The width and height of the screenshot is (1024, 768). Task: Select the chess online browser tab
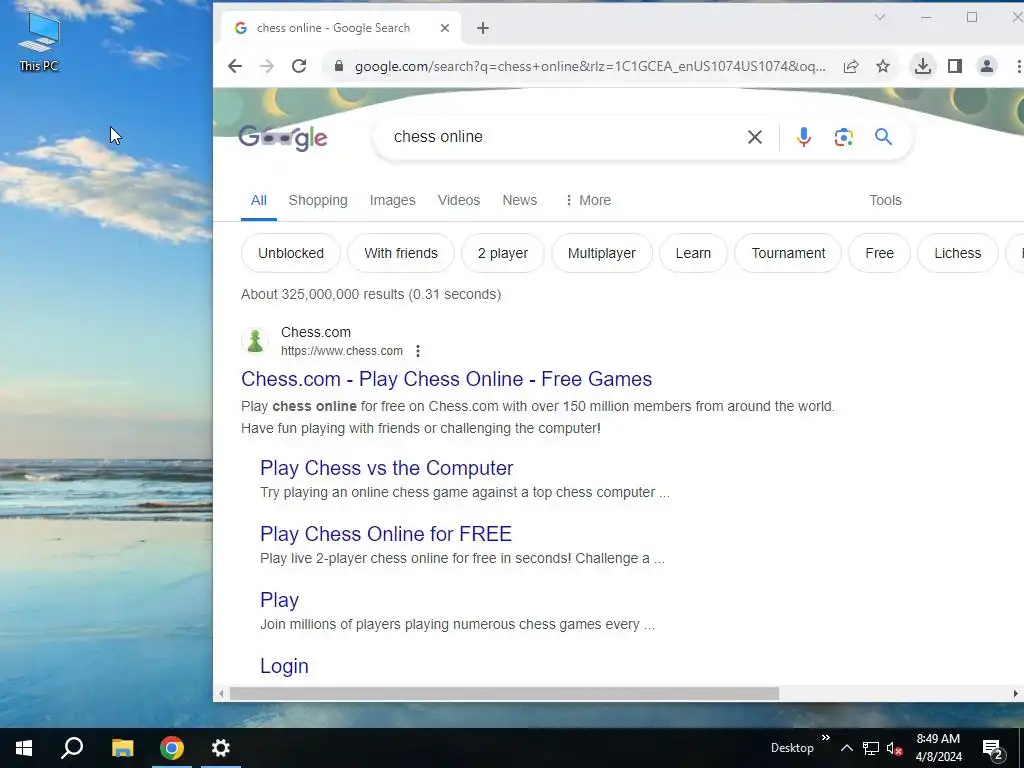(340, 28)
